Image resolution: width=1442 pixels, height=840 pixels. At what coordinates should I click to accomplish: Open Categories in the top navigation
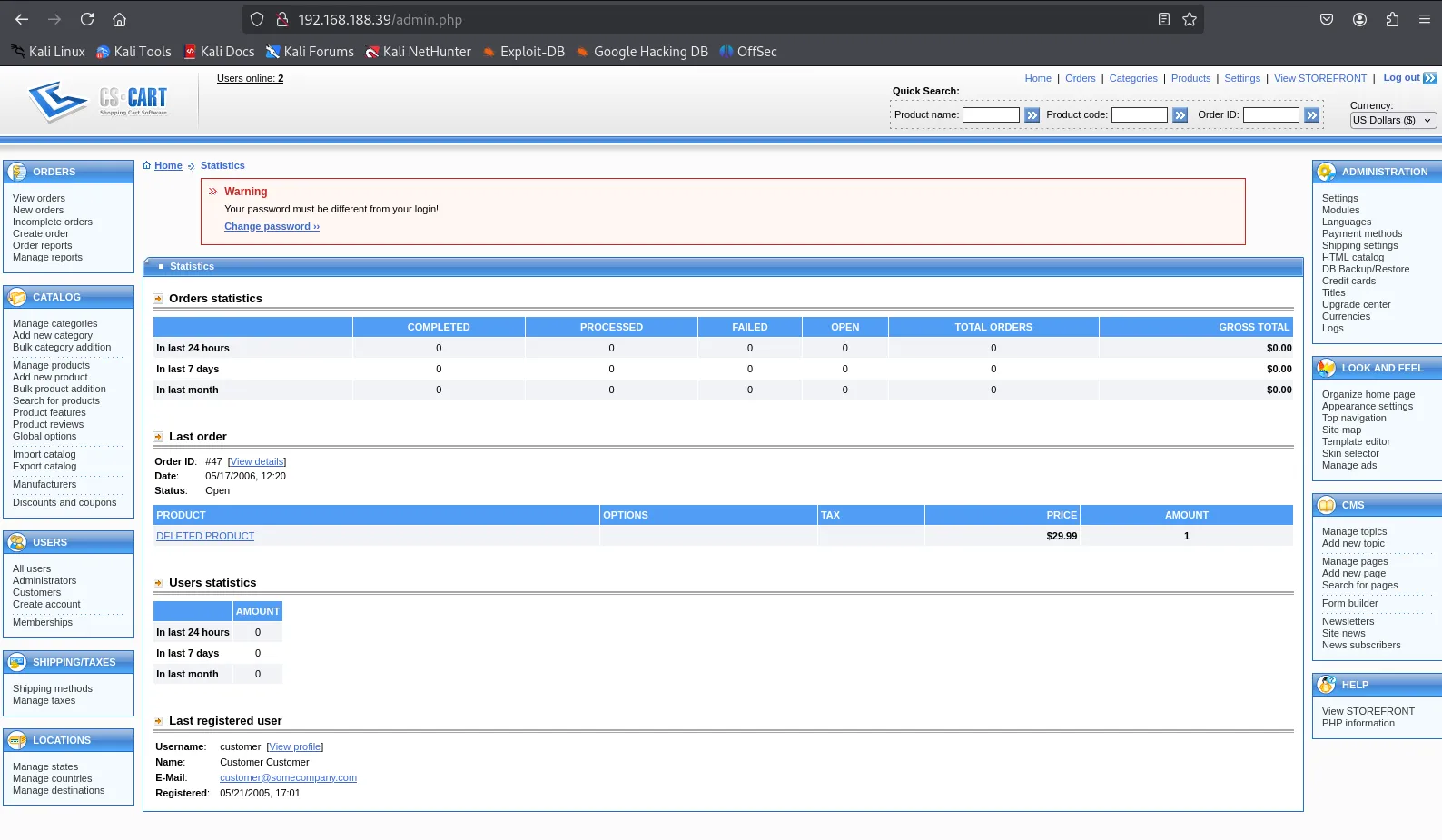tap(1133, 78)
